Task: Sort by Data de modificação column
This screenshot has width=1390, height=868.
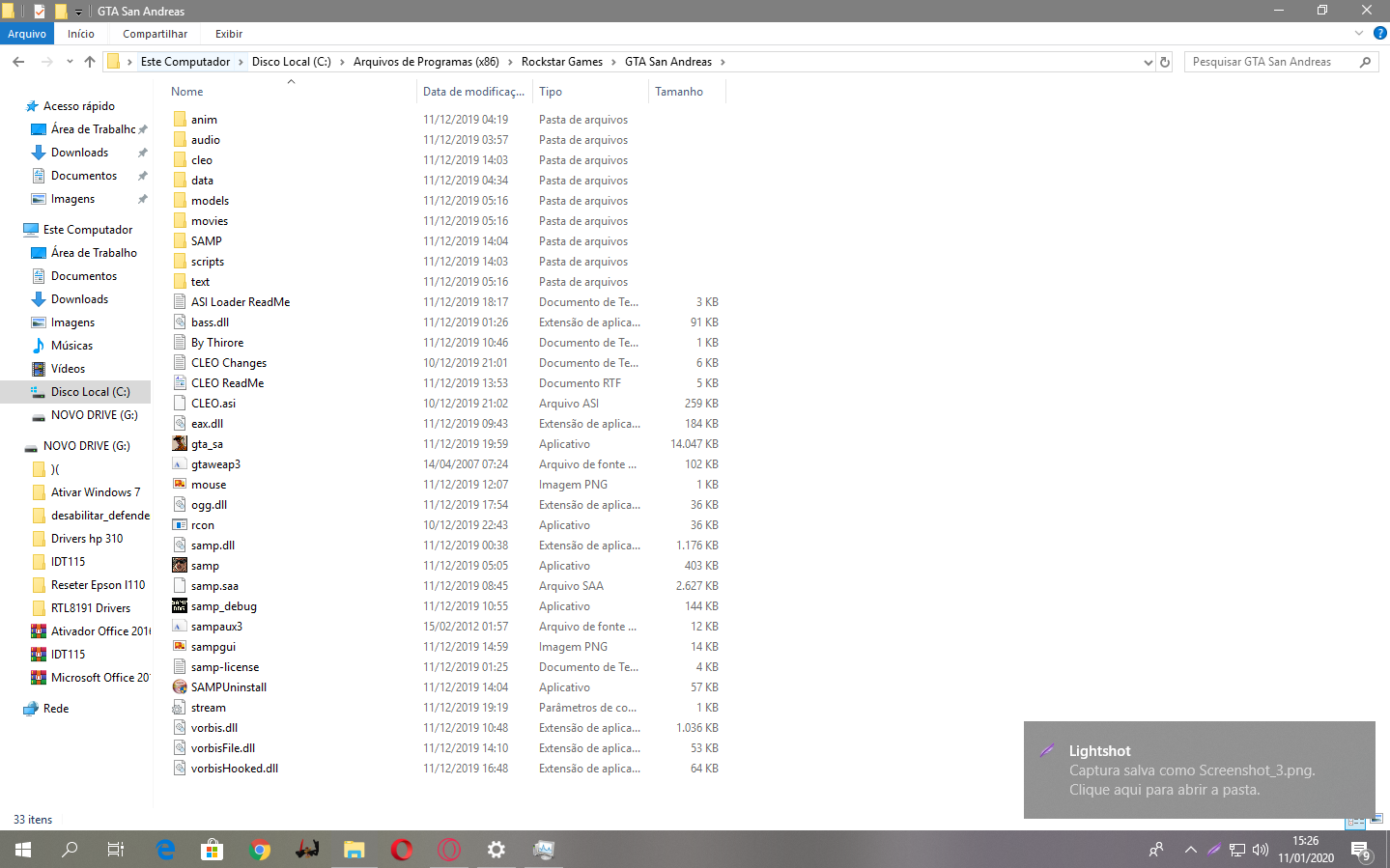Action: tap(474, 92)
